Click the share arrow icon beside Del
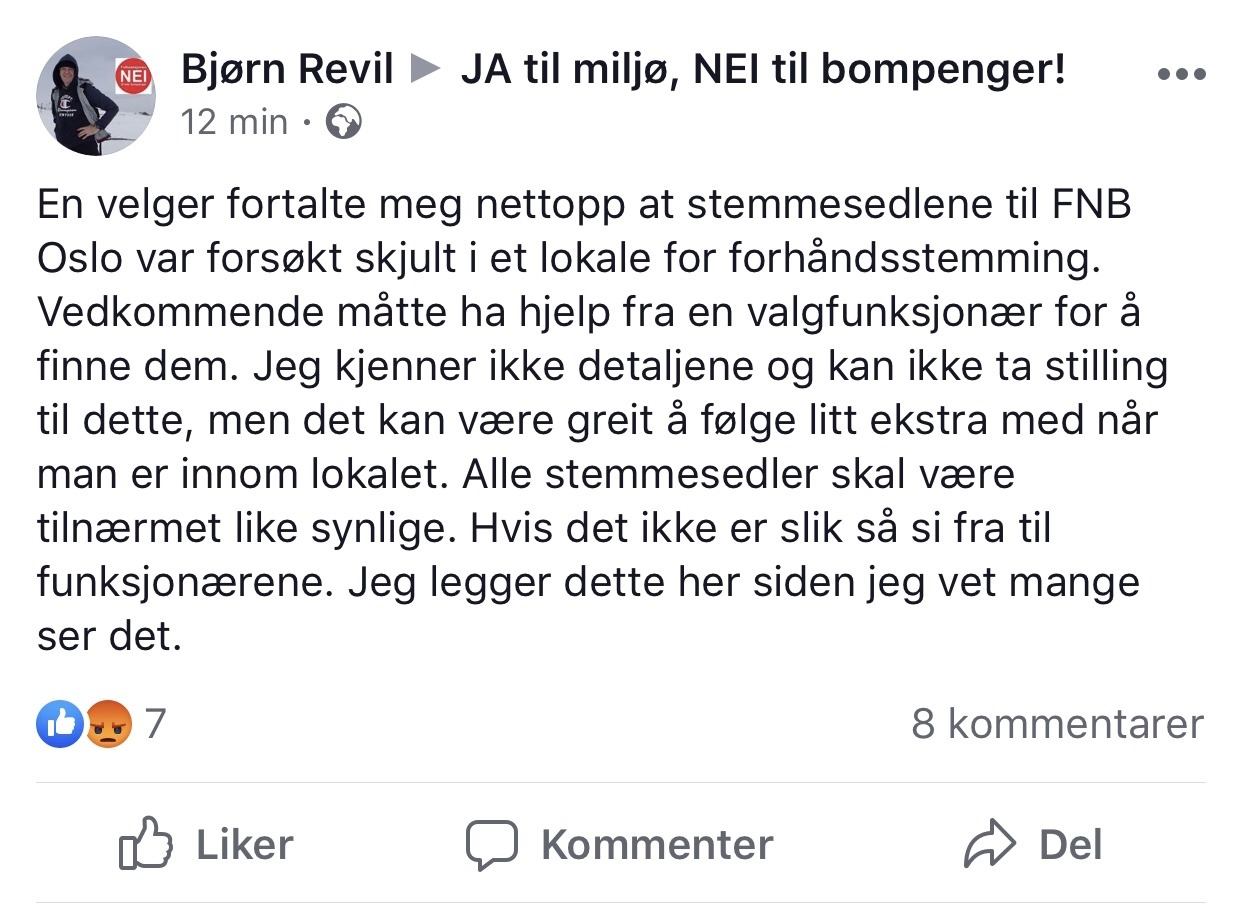 tap(989, 846)
